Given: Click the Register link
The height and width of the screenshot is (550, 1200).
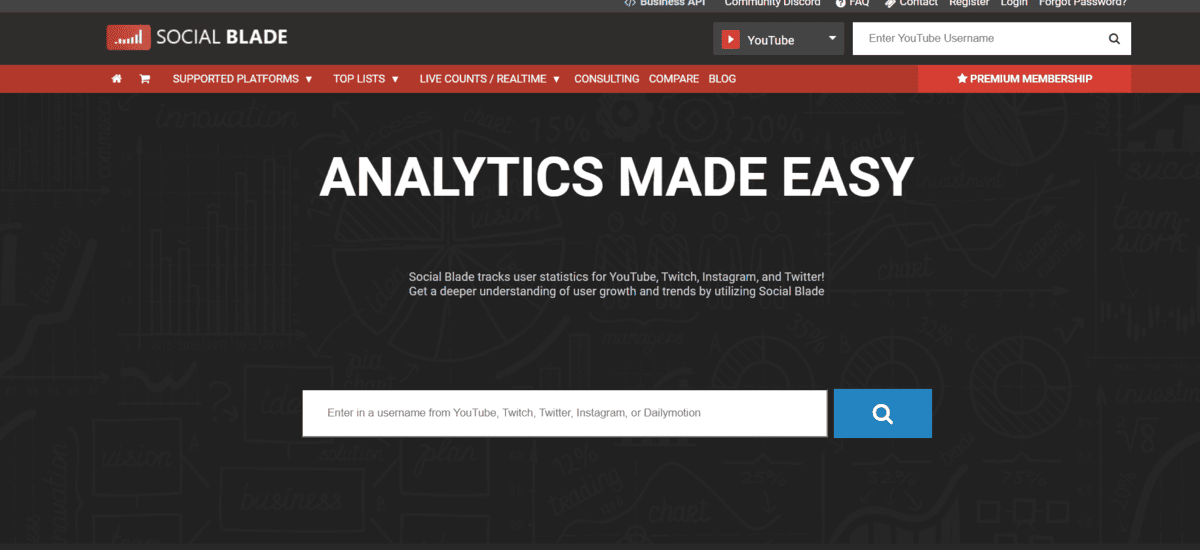Looking at the screenshot, I should coord(969,3).
